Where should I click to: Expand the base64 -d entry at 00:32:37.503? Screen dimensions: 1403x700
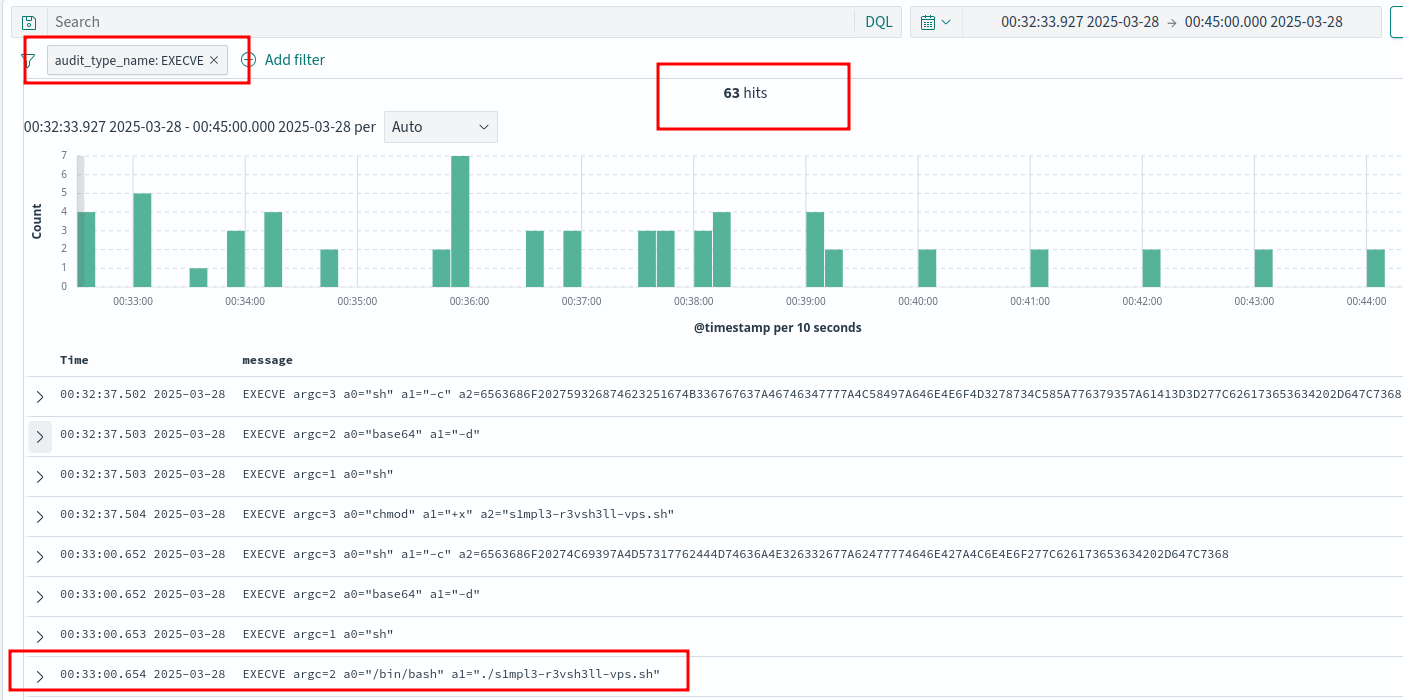click(40, 436)
